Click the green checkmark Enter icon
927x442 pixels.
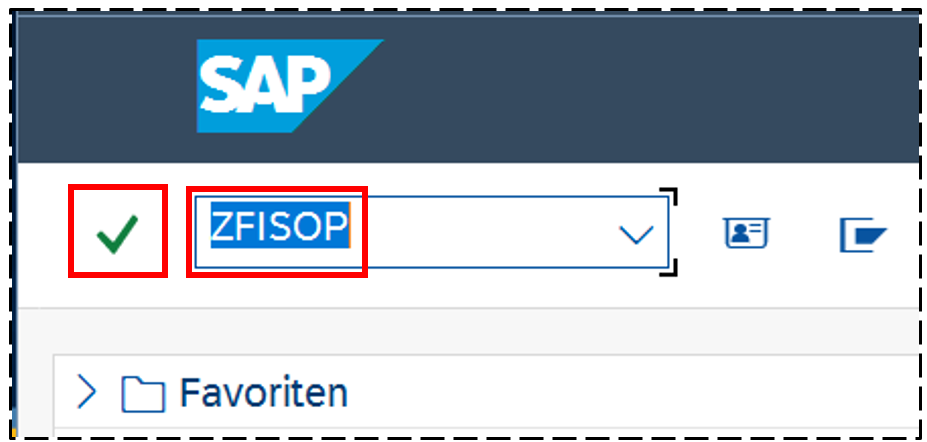tap(117, 235)
